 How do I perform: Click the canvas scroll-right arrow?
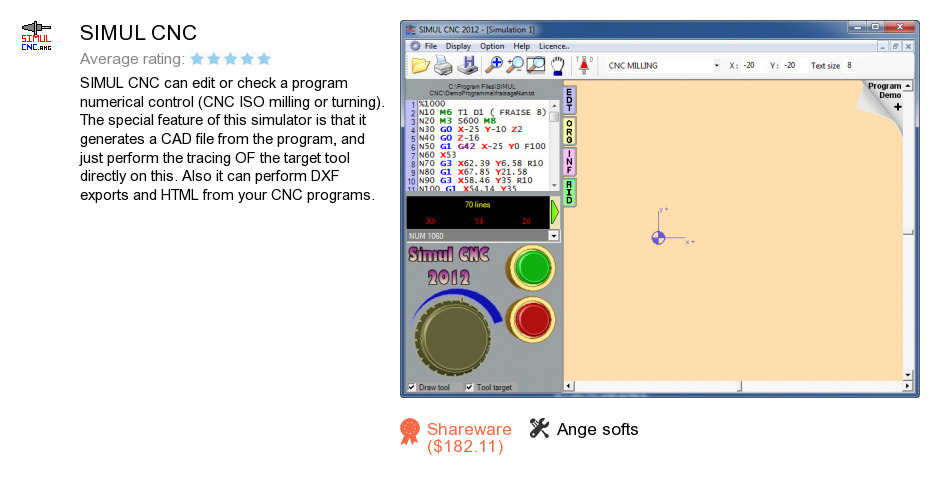click(x=908, y=387)
